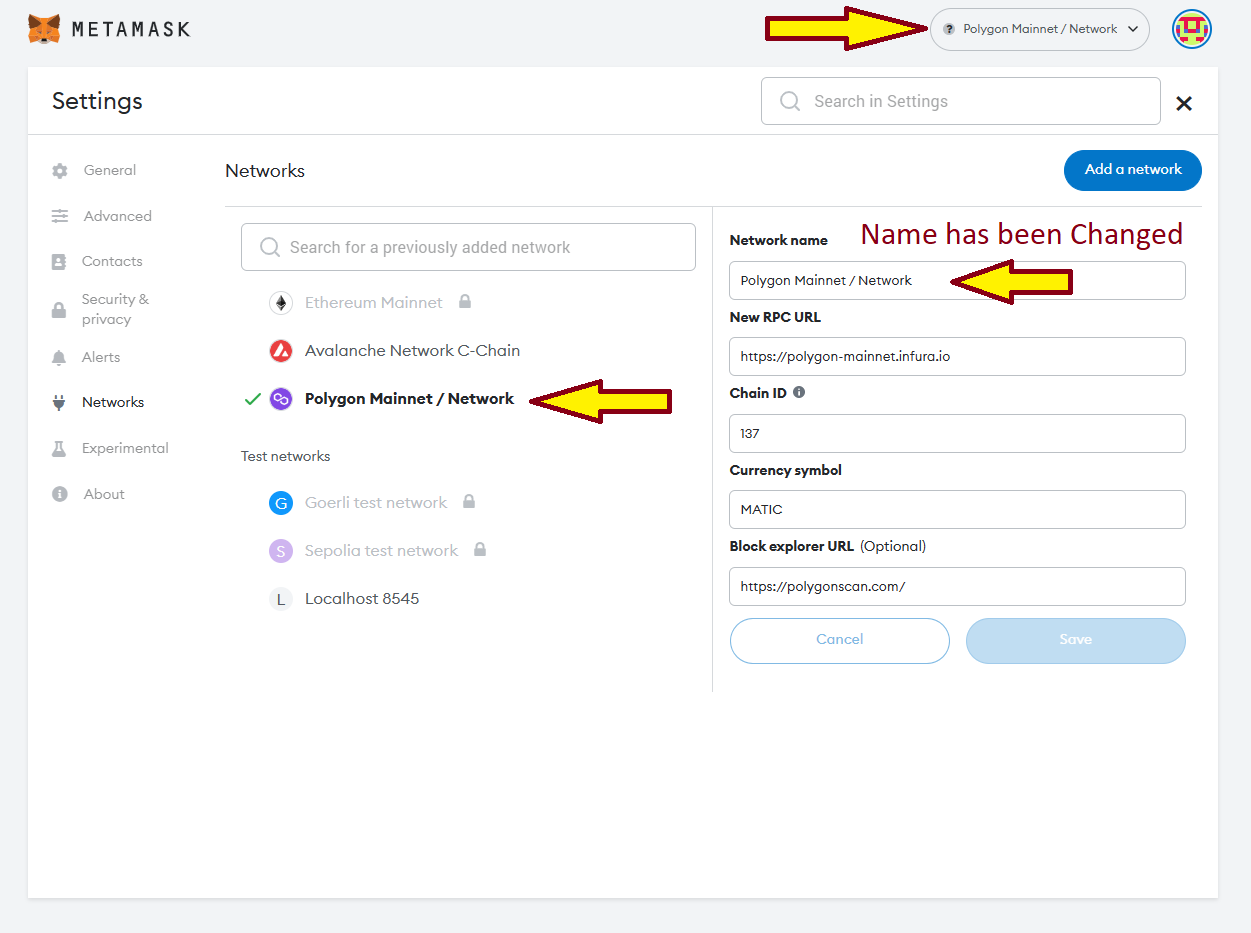
Task: Open the Advanced settings tab
Action: pos(117,216)
